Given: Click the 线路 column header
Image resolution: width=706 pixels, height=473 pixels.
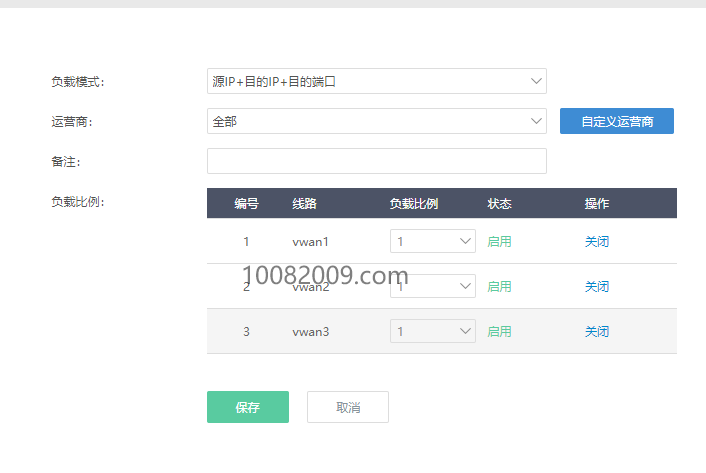Looking at the screenshot, I should [x=304, y=203].
